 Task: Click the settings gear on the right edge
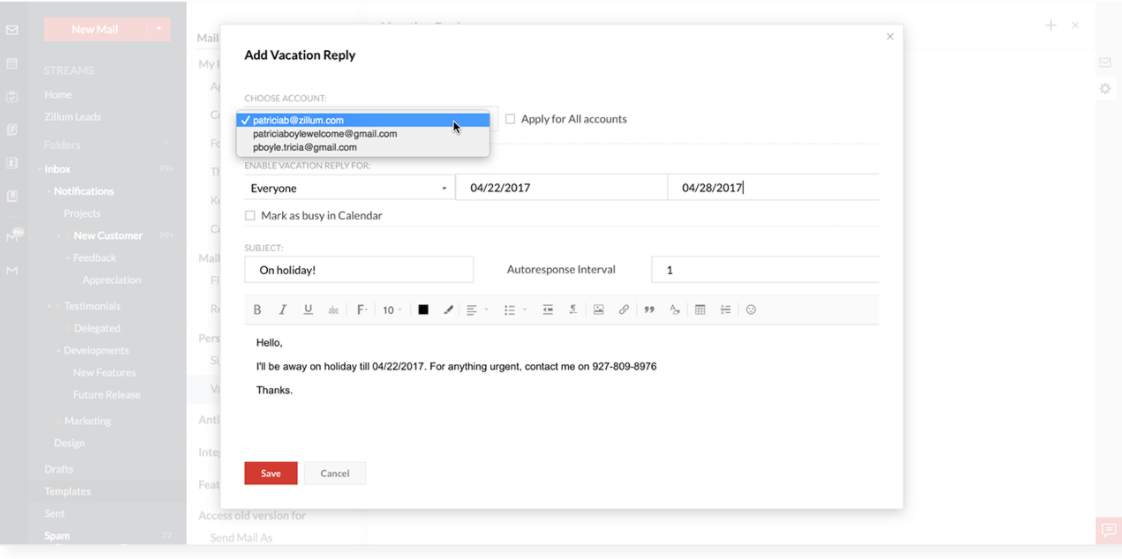[1106, 89]
